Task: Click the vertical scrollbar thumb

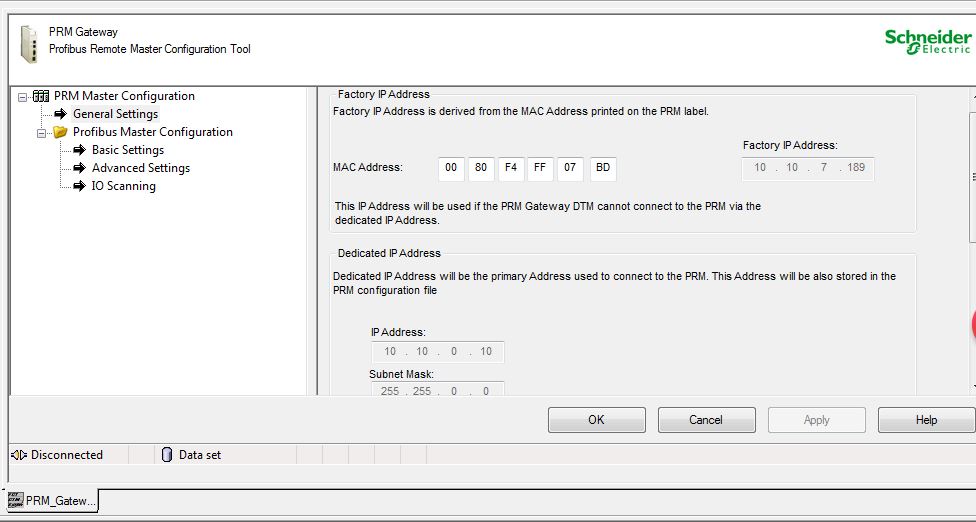Action: pos(973,177)
